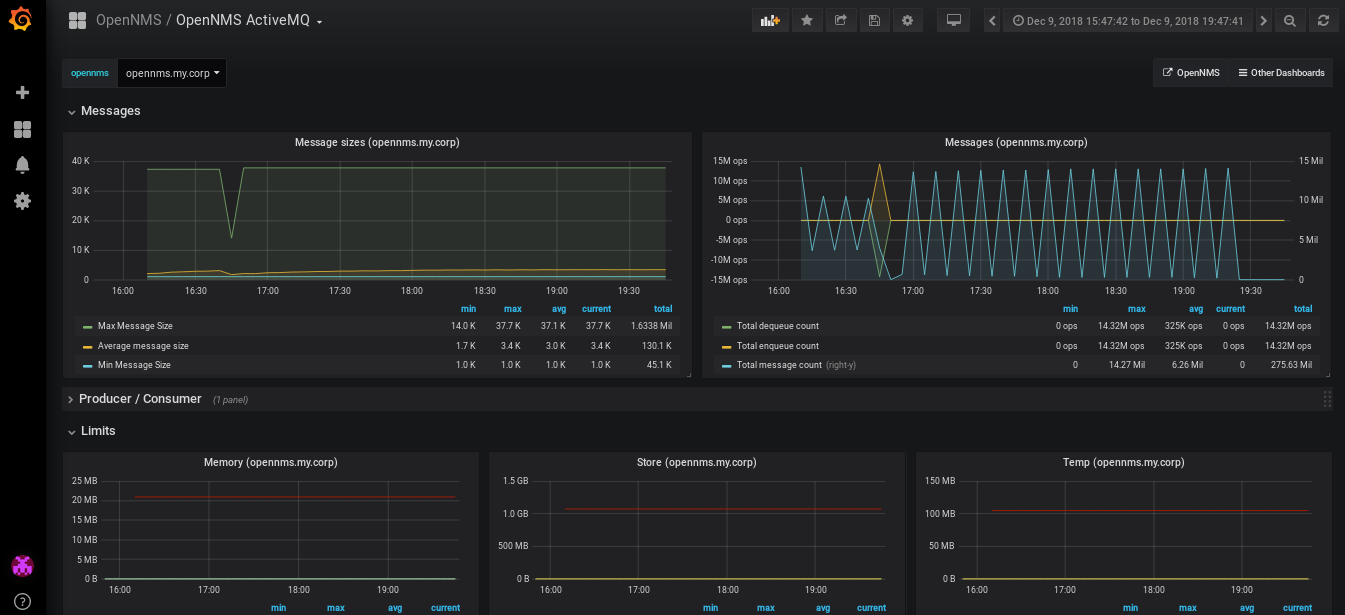
Task: Toggle the Min Message Size series
Action: pyautogui.click(x=134, y=365)
